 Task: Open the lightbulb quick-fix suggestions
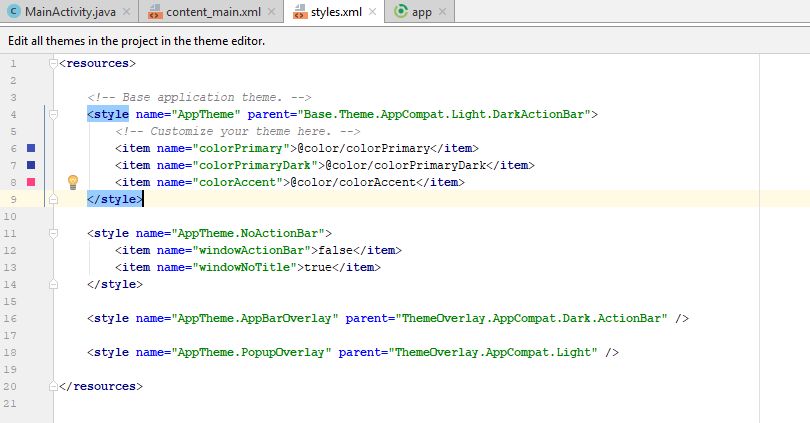coord(73,182)
